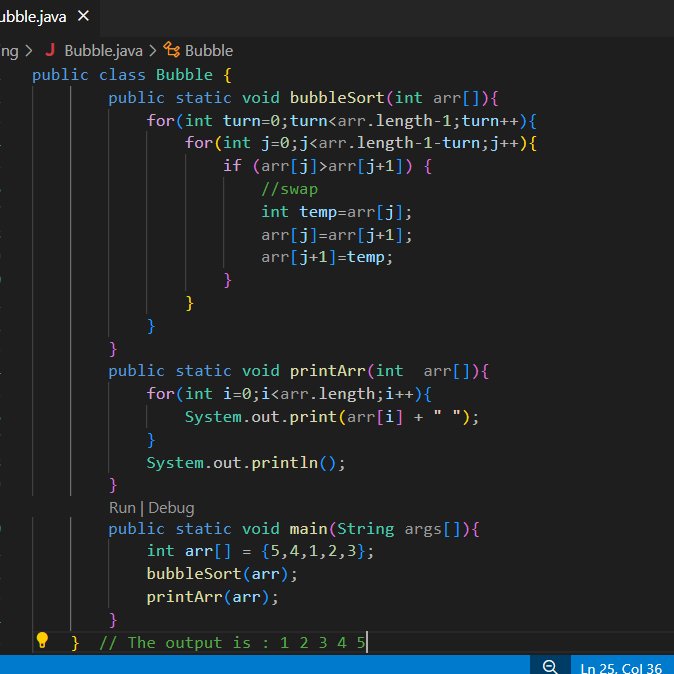
Task: Click the arr[j]=arr[j+1]; line
Action: point(337,235)
